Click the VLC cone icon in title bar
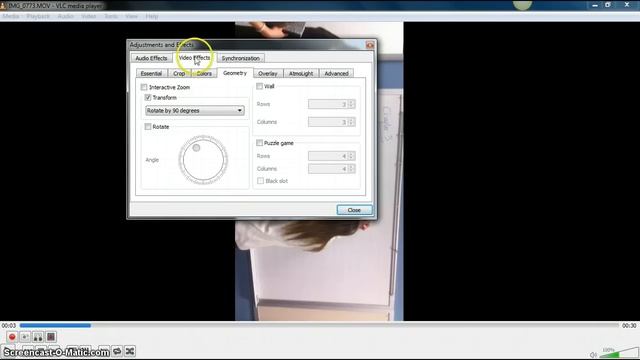The height and width of the screenshot is (360, 640). coord(3,5)
